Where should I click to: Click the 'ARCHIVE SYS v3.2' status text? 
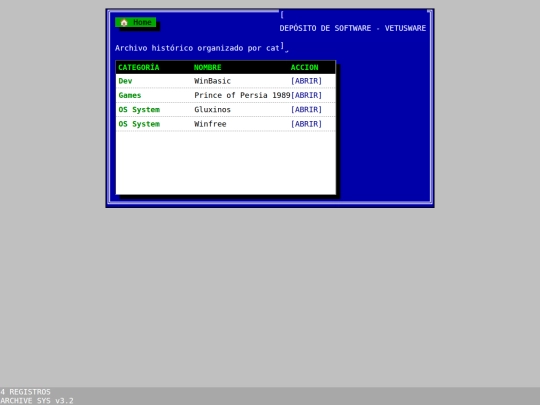tap(37, 401)
